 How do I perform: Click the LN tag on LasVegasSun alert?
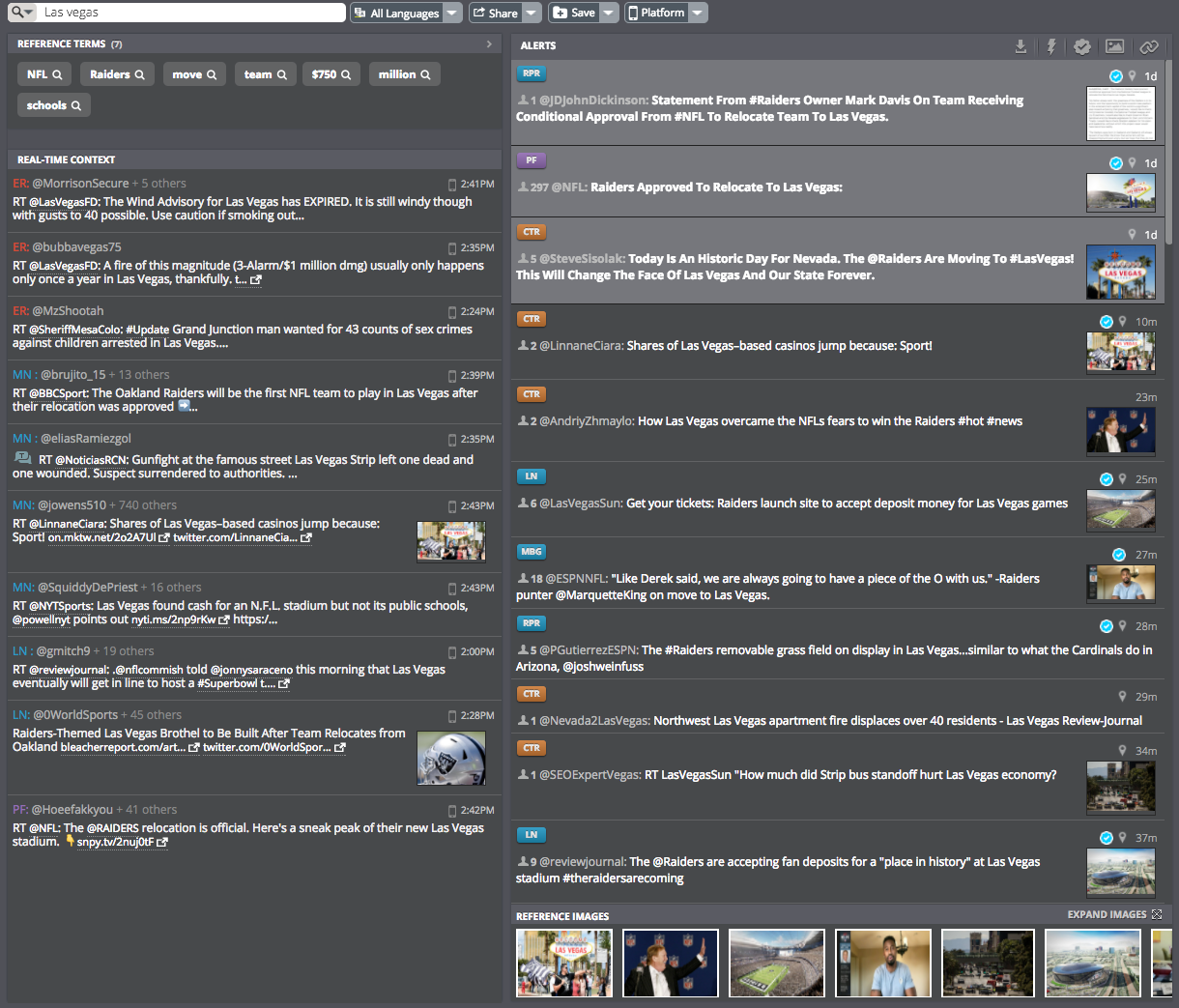(532, 476)
